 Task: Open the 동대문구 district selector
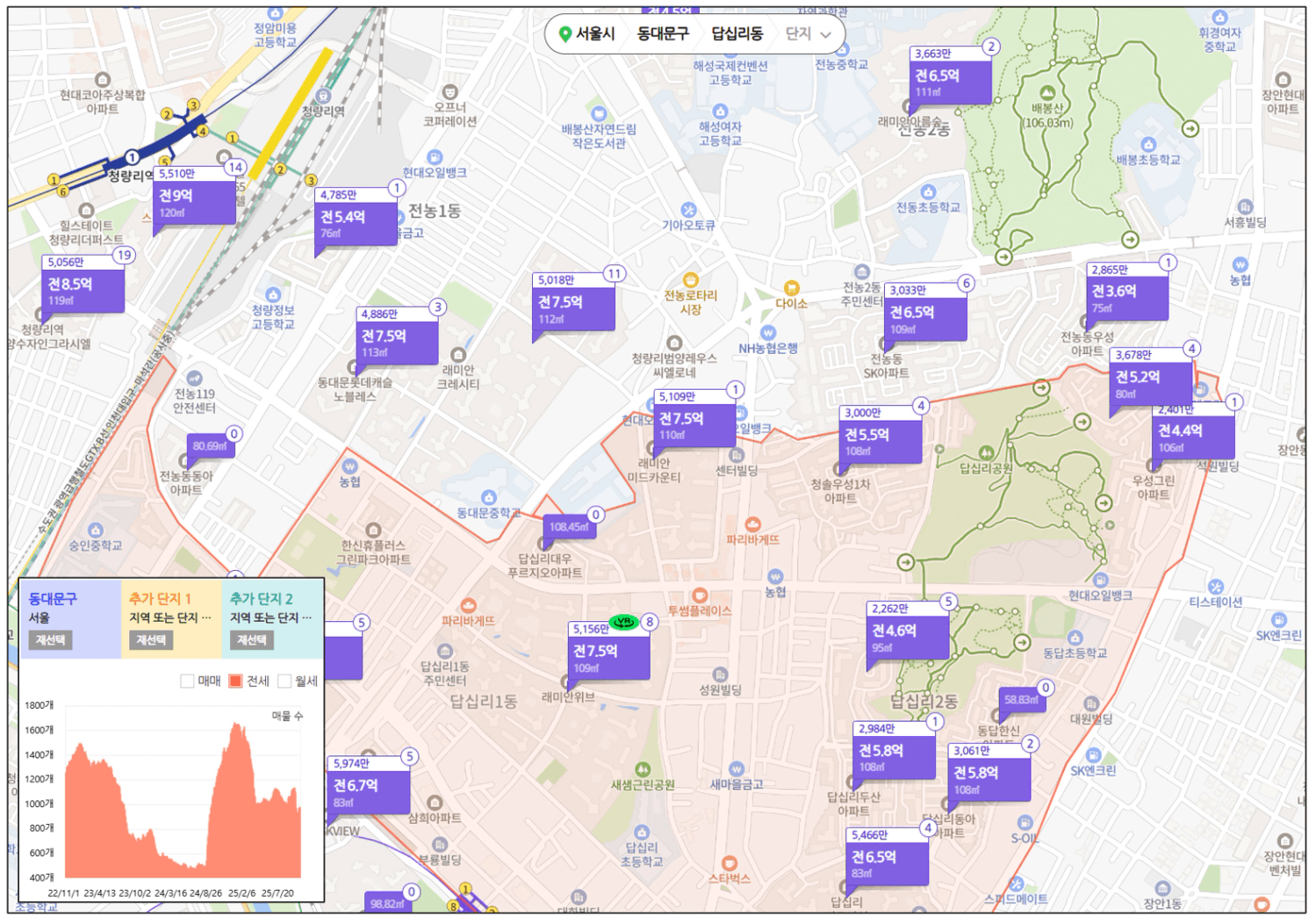tap(663, 34)
